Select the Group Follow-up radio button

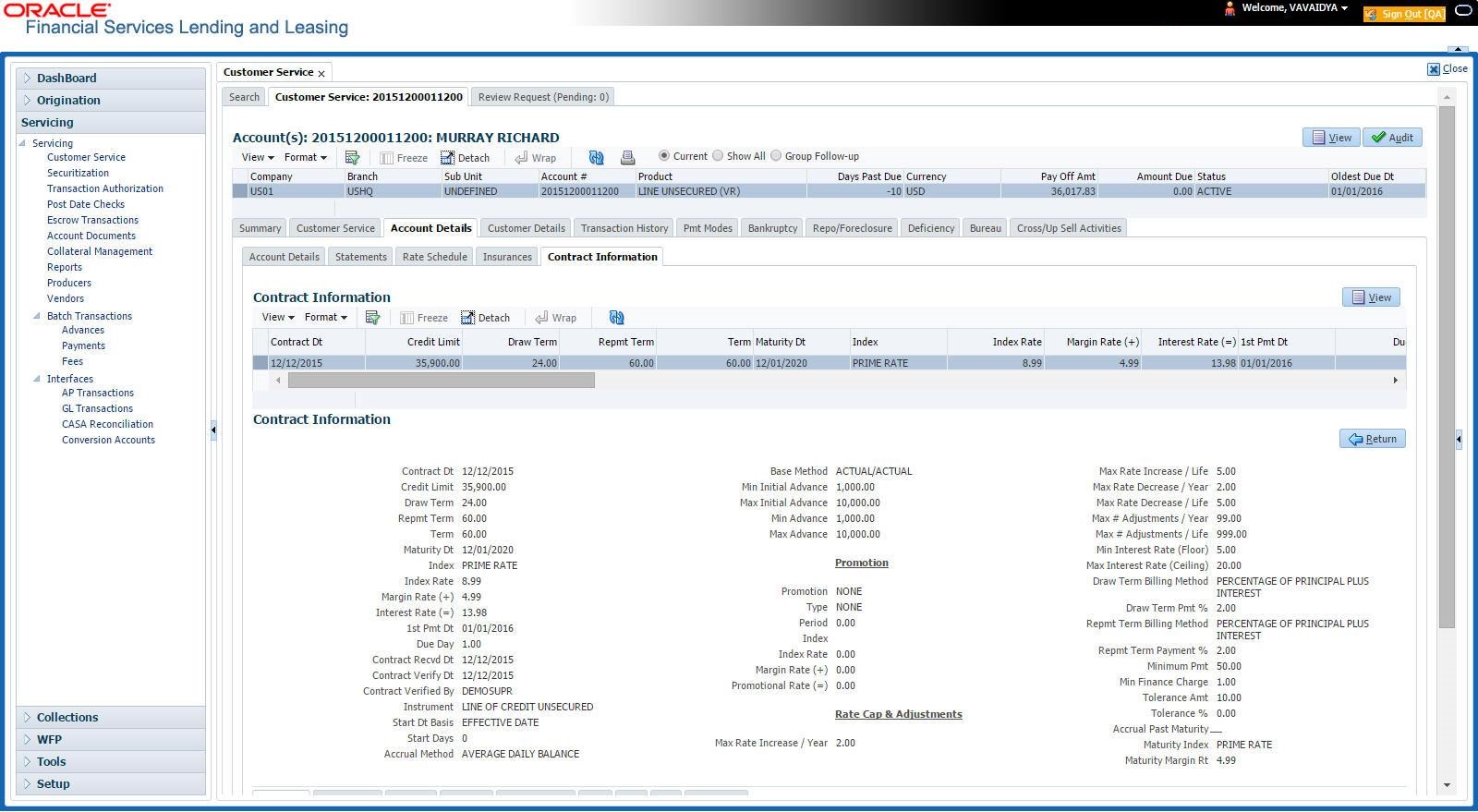pos(776,155)
